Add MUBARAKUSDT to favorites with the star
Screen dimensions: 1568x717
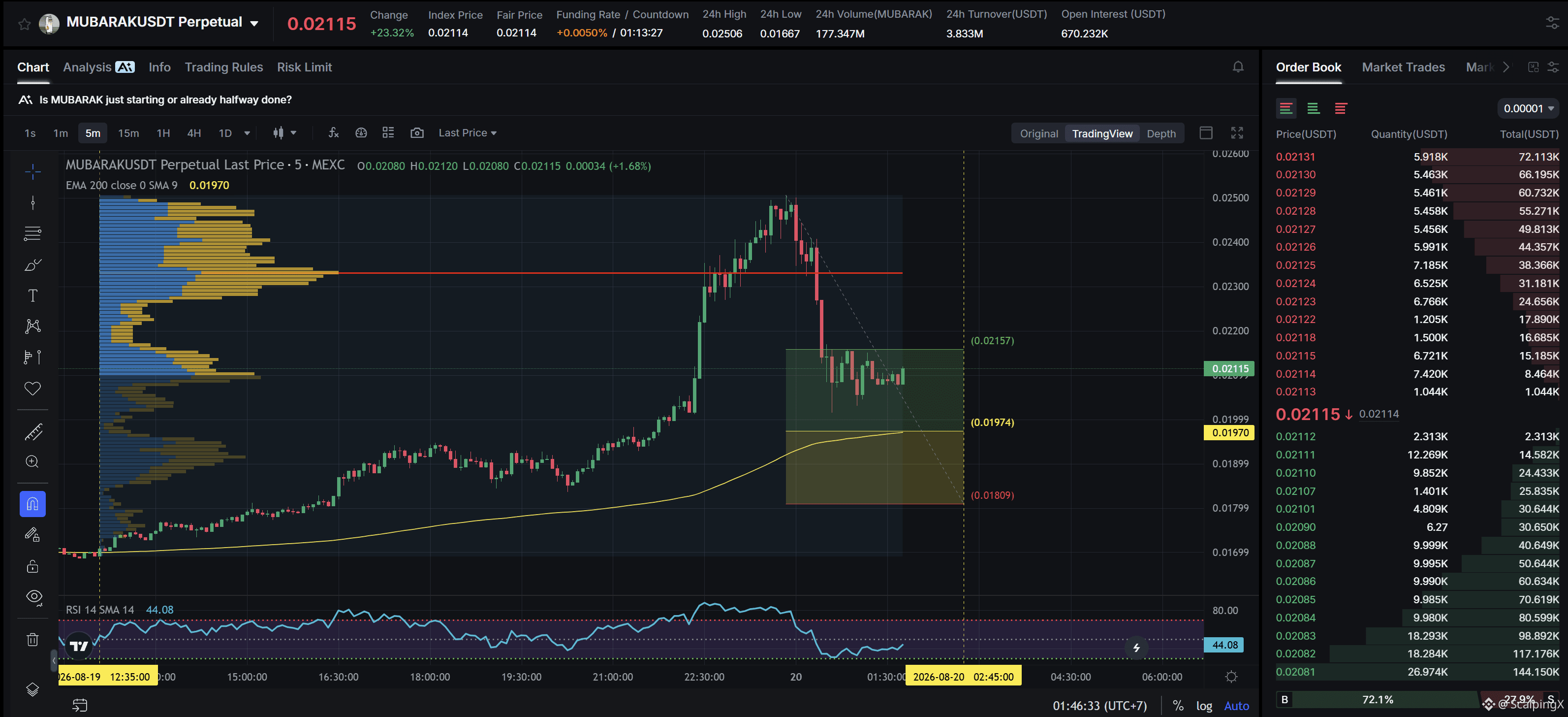pos(24,24)
